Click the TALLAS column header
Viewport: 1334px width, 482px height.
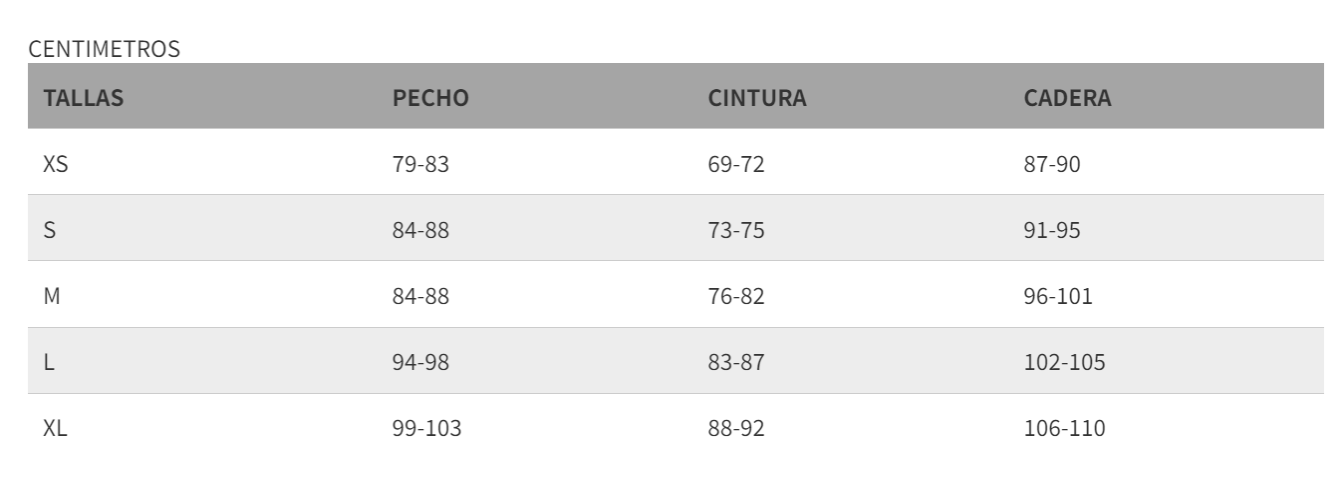[x=84, y=98]
